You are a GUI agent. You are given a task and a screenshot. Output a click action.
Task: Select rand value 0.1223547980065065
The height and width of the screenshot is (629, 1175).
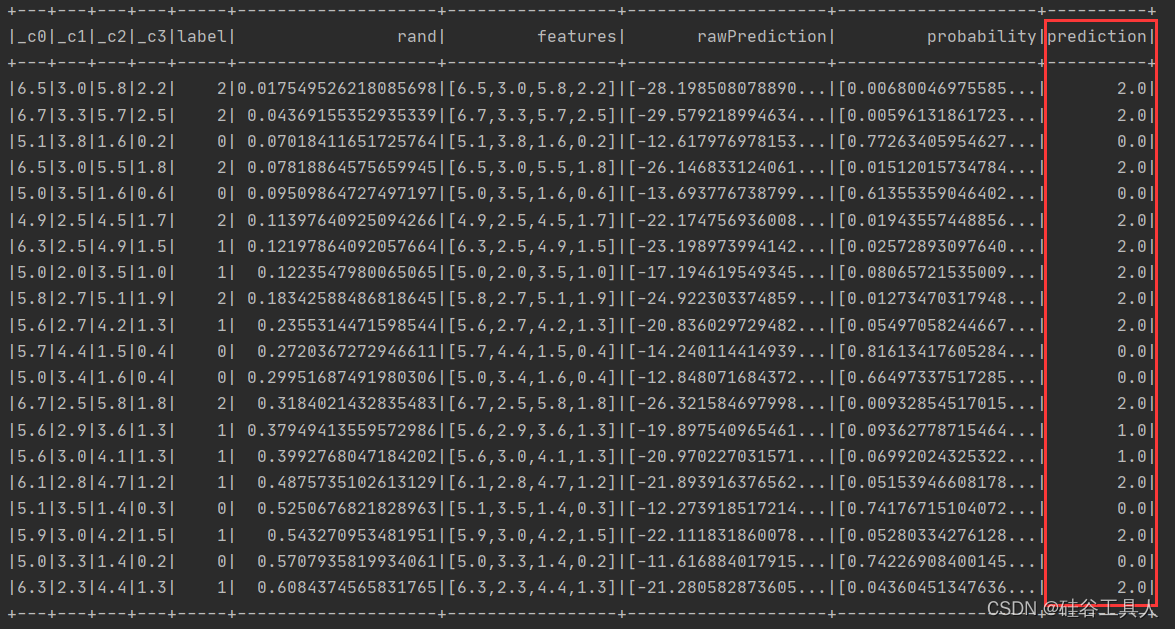click(347, 273)
